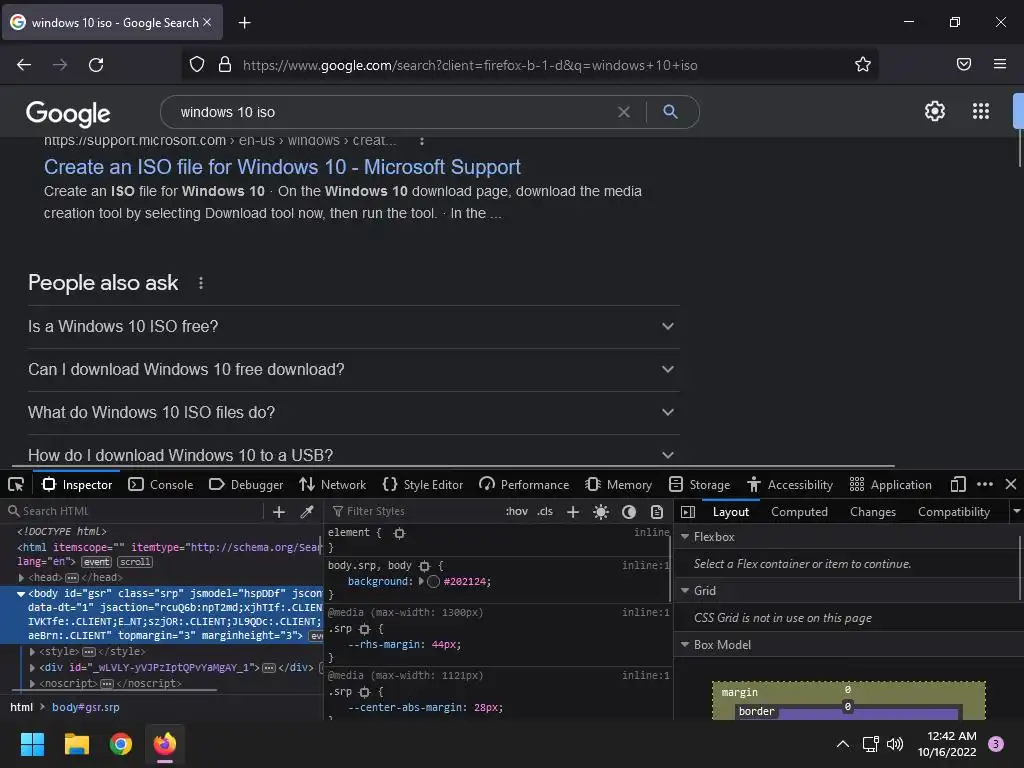Switch to the Computed sidebar tab
The width and height of the screenshot is (1024, 768).
799,512
